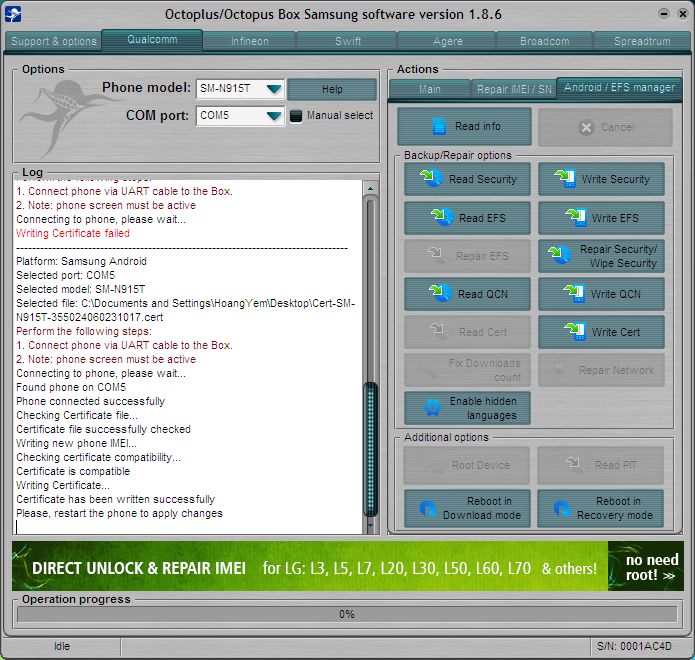
Task: Click the Write Cert button label
Action: (616, 332)
